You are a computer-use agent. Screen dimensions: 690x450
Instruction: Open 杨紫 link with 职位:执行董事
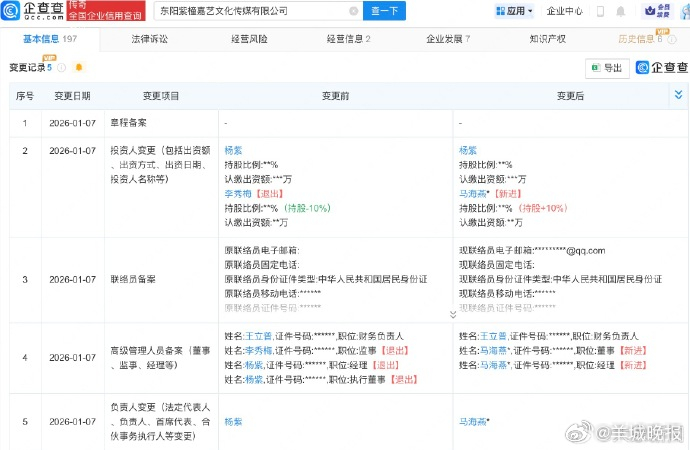click(x=253, y=379)
